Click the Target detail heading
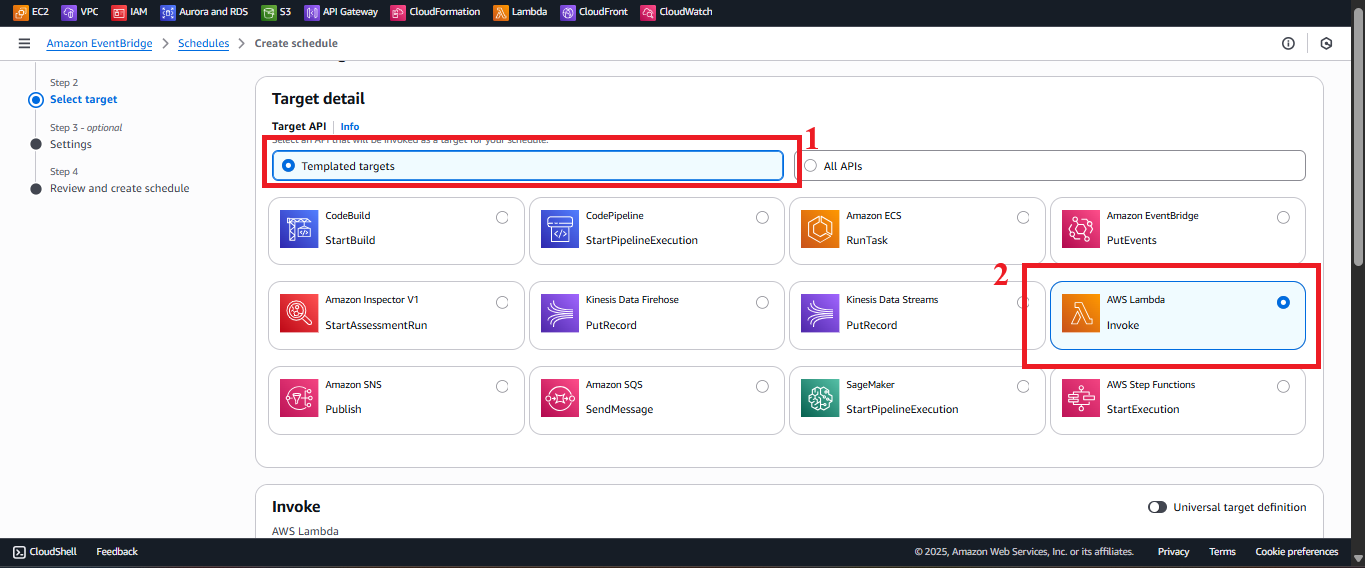The image size is (1365, 568). point(318,99)
